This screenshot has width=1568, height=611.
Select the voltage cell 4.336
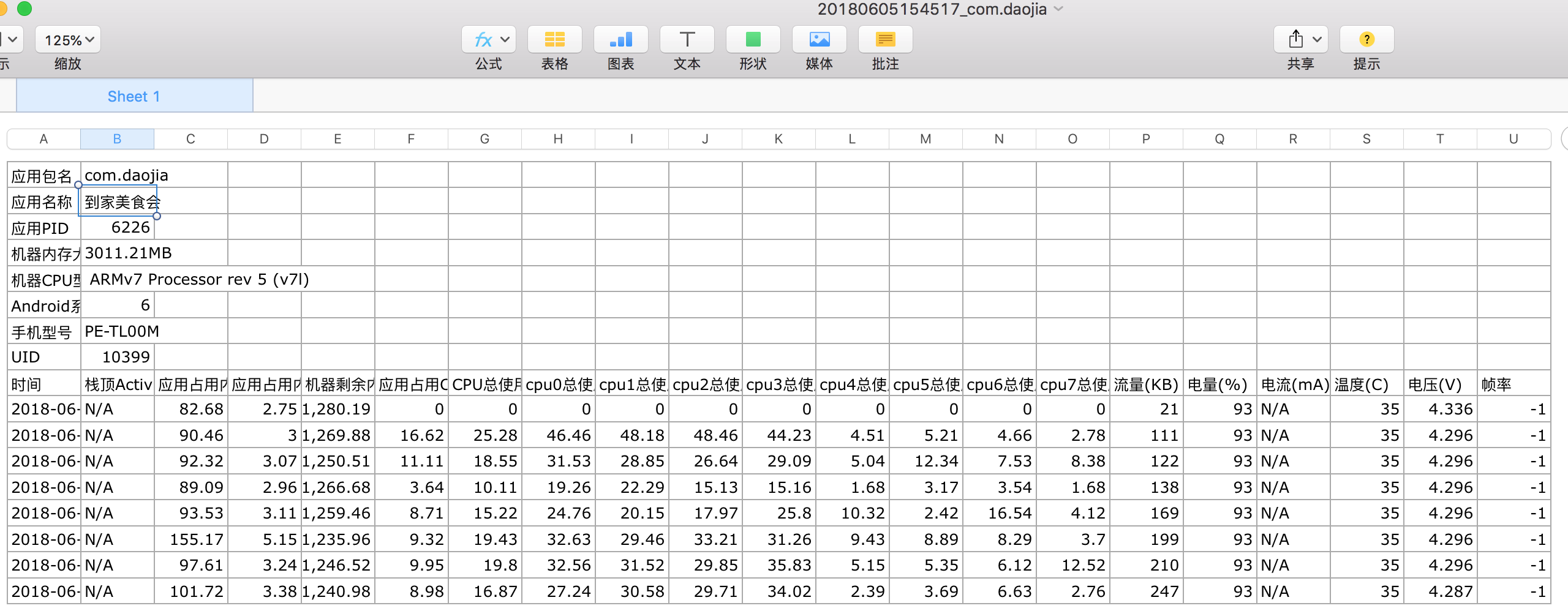[1440, 409]
